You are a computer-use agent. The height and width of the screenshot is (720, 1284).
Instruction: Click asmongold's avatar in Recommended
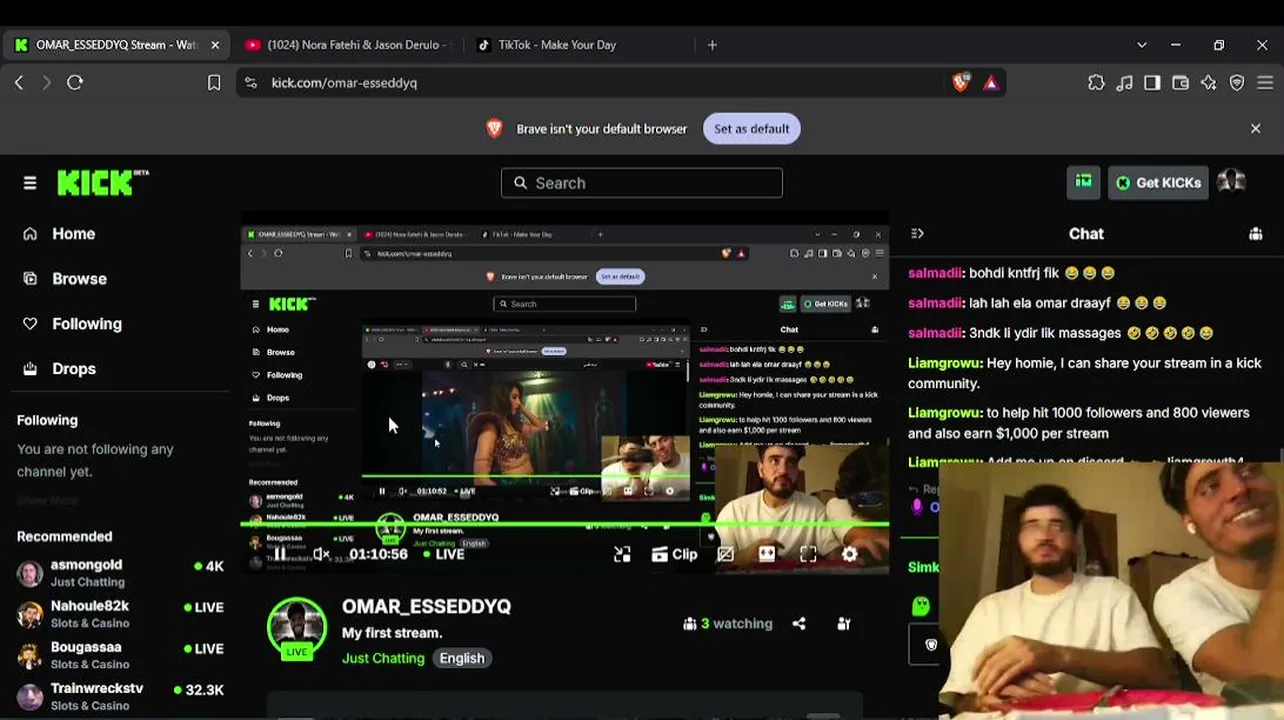[30, 573]
